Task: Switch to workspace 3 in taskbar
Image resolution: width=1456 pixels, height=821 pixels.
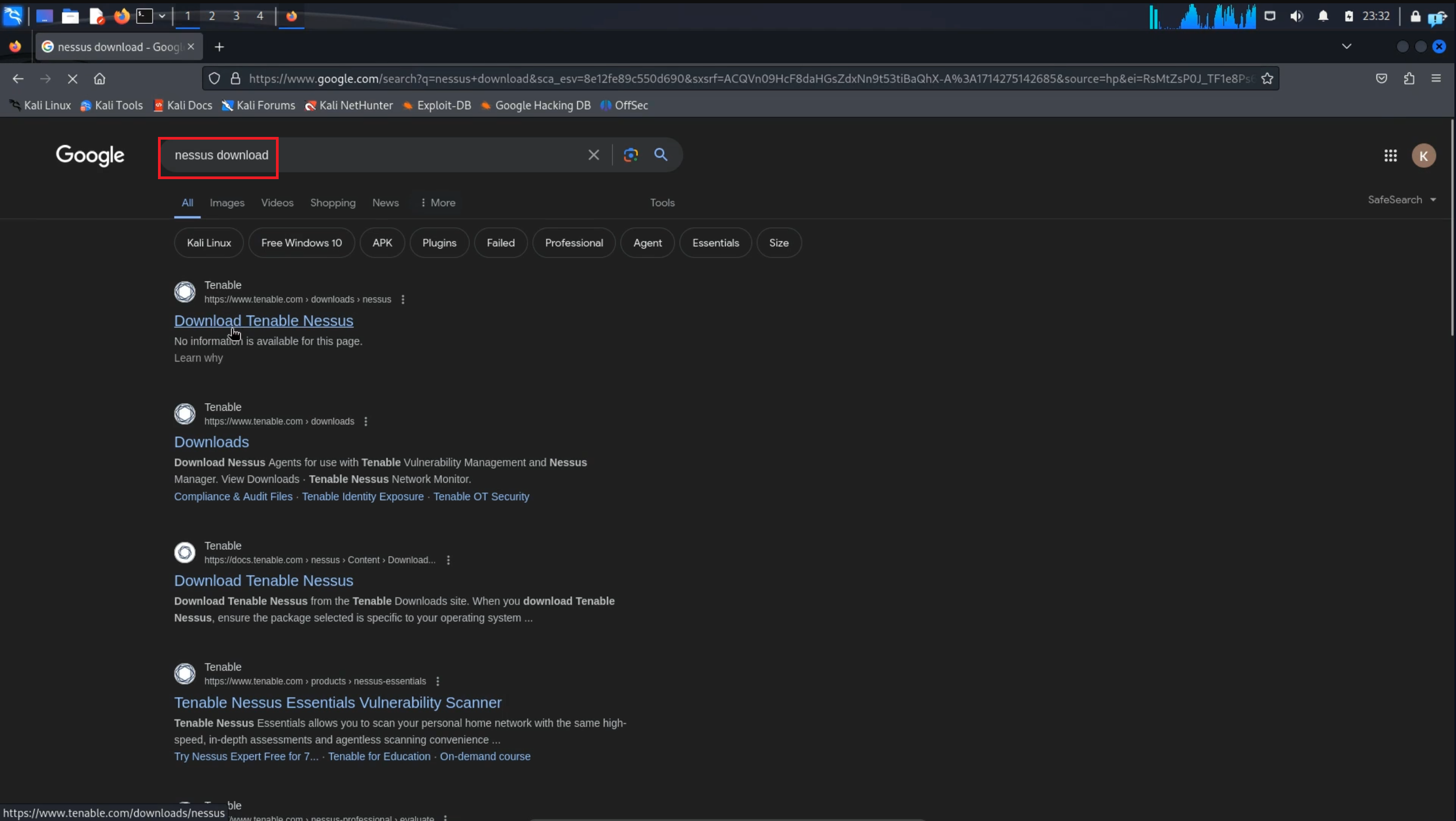Action: tap(236, 16)
